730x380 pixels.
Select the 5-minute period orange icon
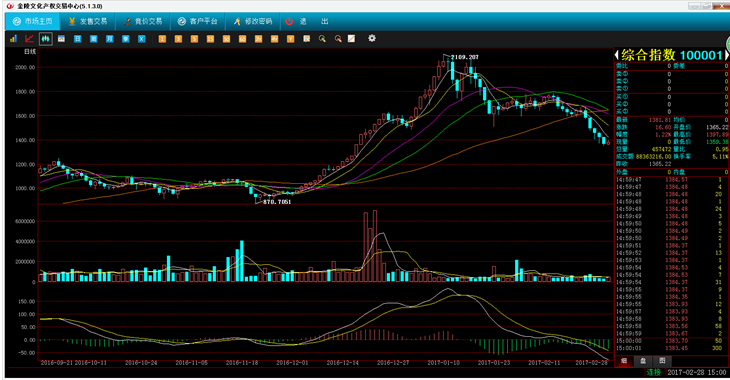194,39
